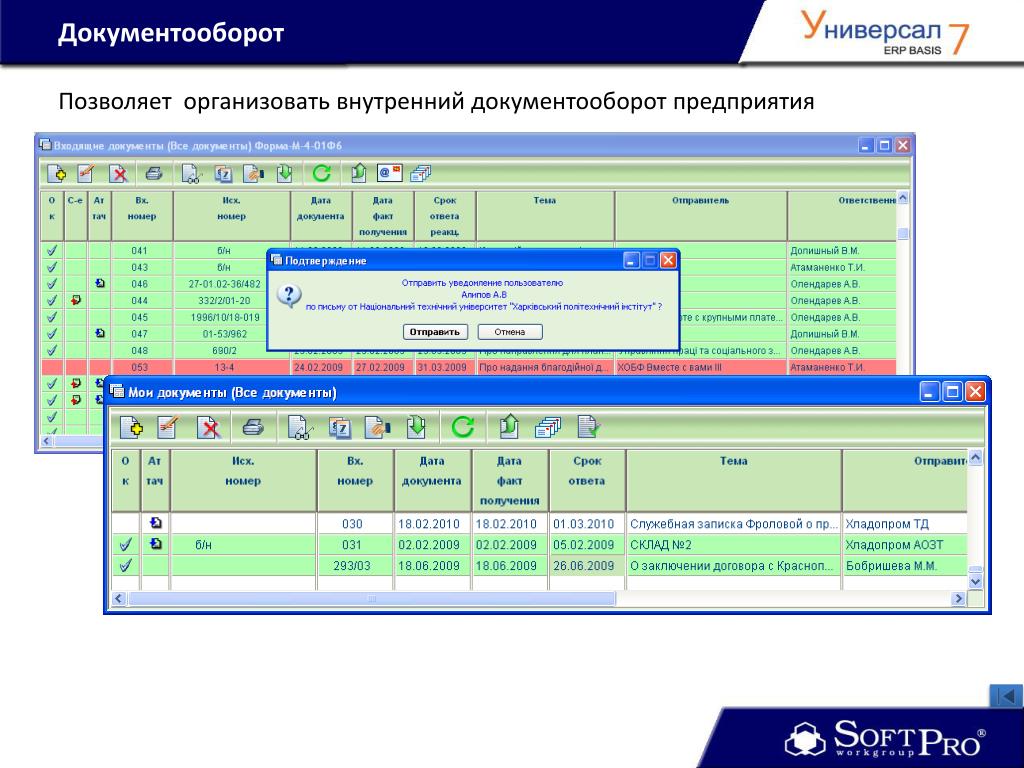Print icon in Мои документы toolbar
The width and height of the screenshot is (1024, 768).
(x=253, y=428)
